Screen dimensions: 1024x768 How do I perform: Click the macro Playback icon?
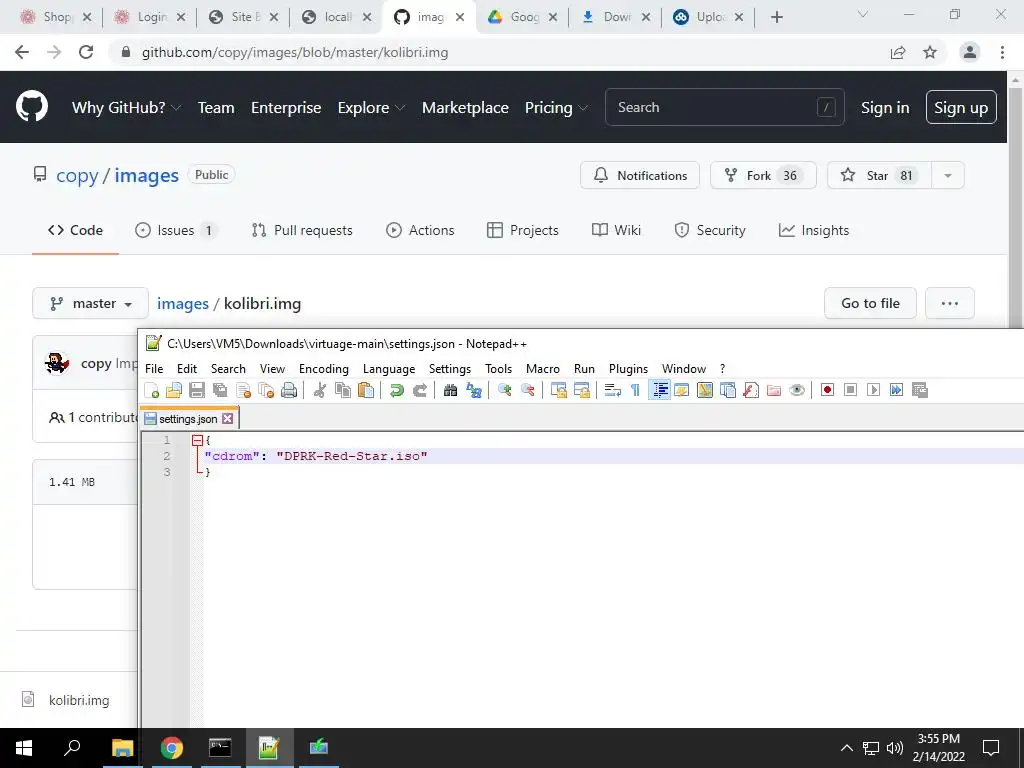click(873, 391)
